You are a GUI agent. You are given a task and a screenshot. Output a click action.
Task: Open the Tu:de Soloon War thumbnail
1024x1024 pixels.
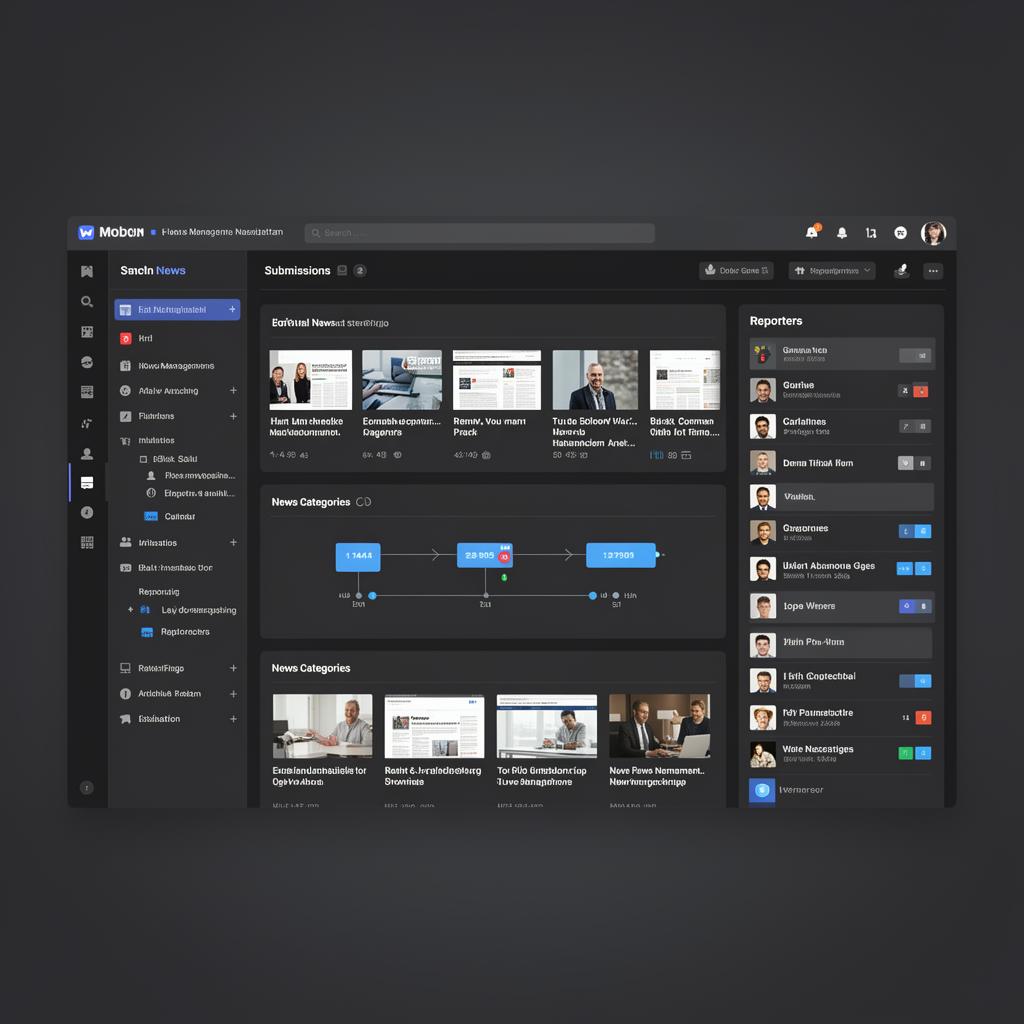tap(595, 379)
